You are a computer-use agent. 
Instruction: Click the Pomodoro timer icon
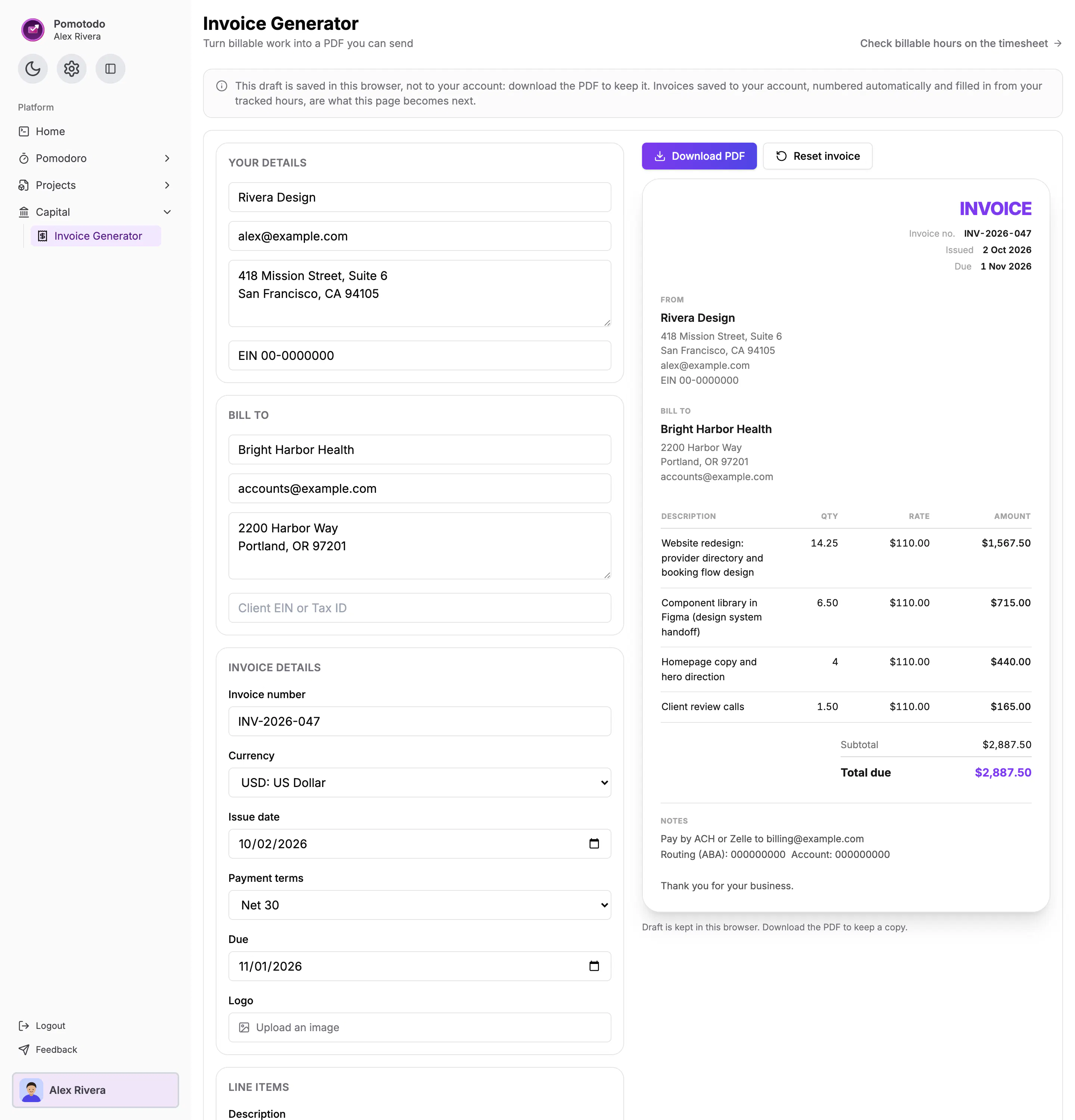tap(24, 158)
